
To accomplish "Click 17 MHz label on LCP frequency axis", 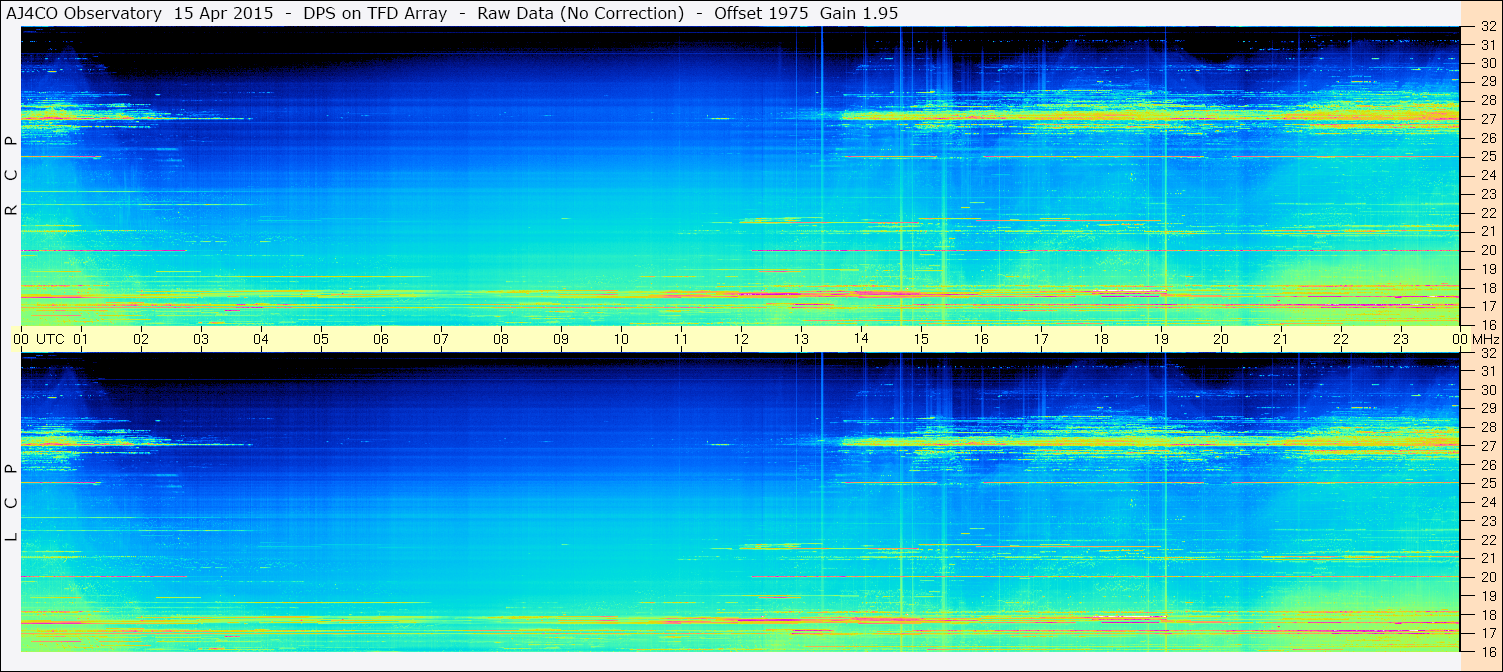I will click(1487, 633).
